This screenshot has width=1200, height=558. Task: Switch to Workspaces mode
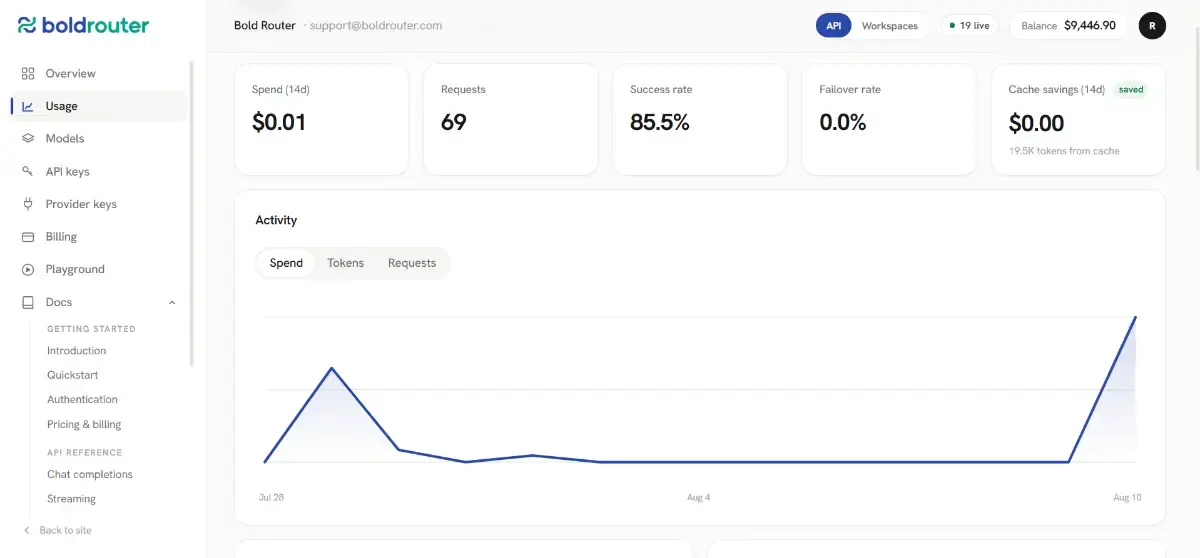point(890,26)
